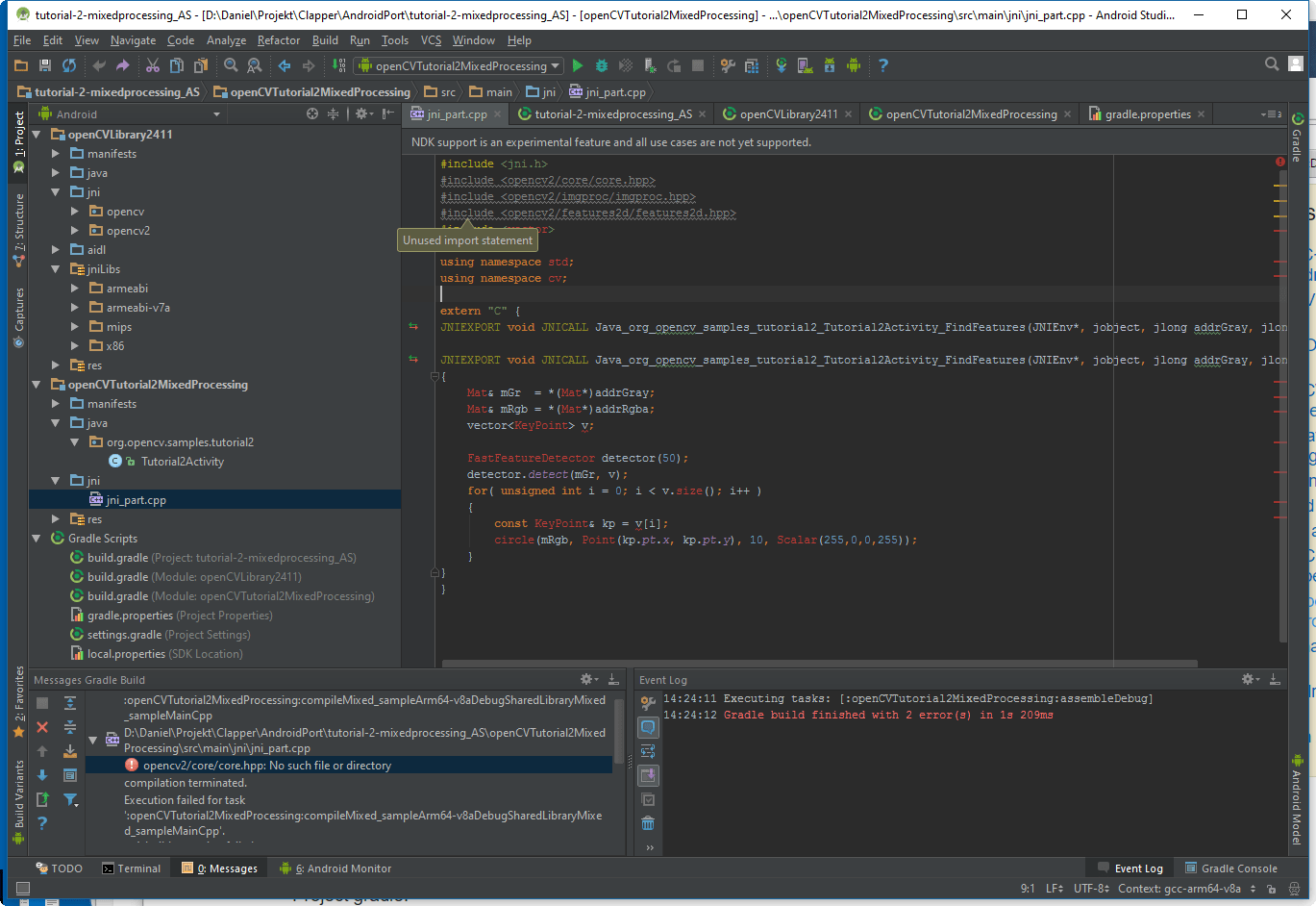
Task: Click the Cut scissors icon
Action: pyautogui.click(x=153, y=65)
